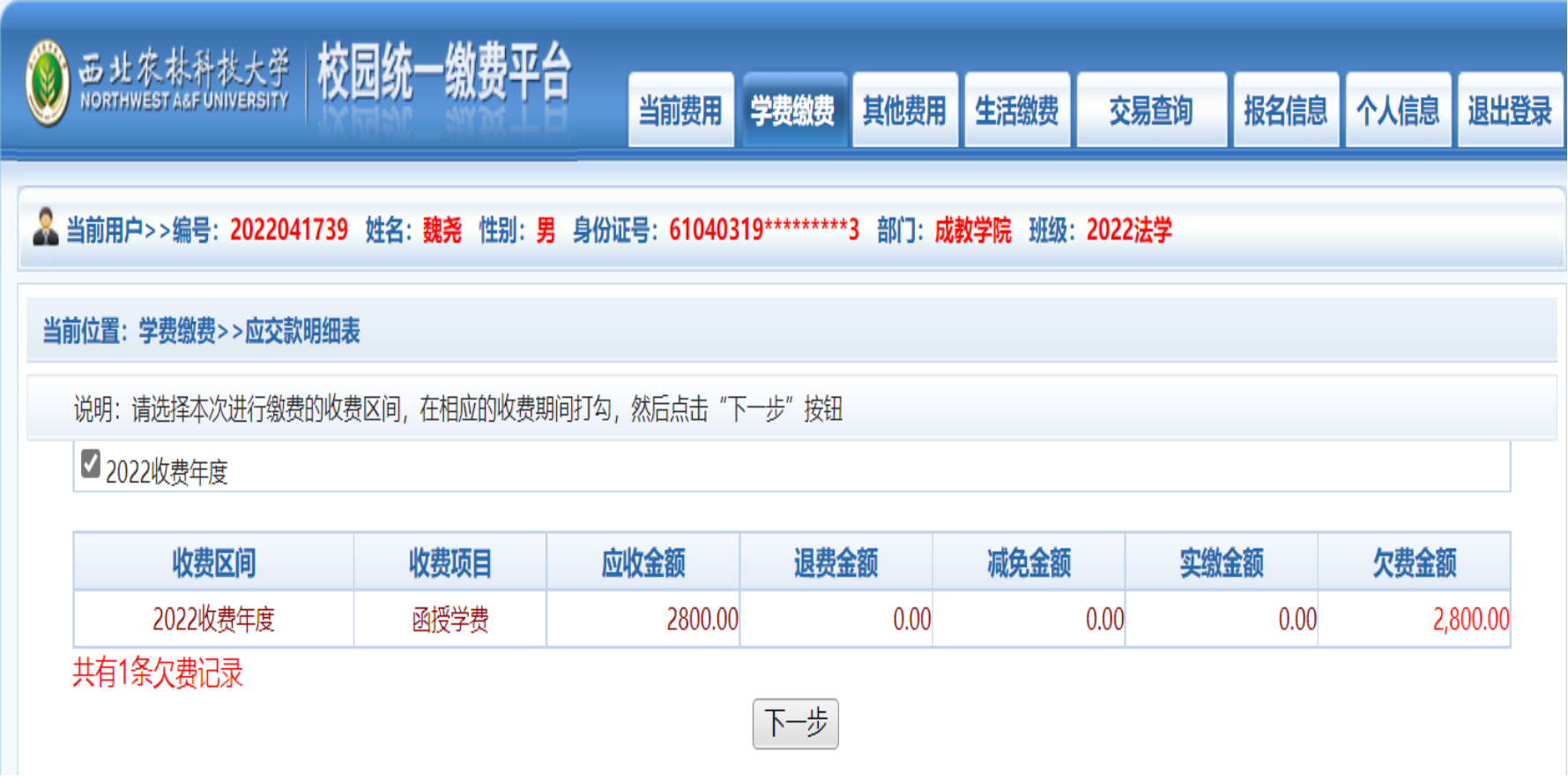Viewport: 1568px width, 776px height.
Task: Click the 收费区间 column header
Action: [213, 563]
